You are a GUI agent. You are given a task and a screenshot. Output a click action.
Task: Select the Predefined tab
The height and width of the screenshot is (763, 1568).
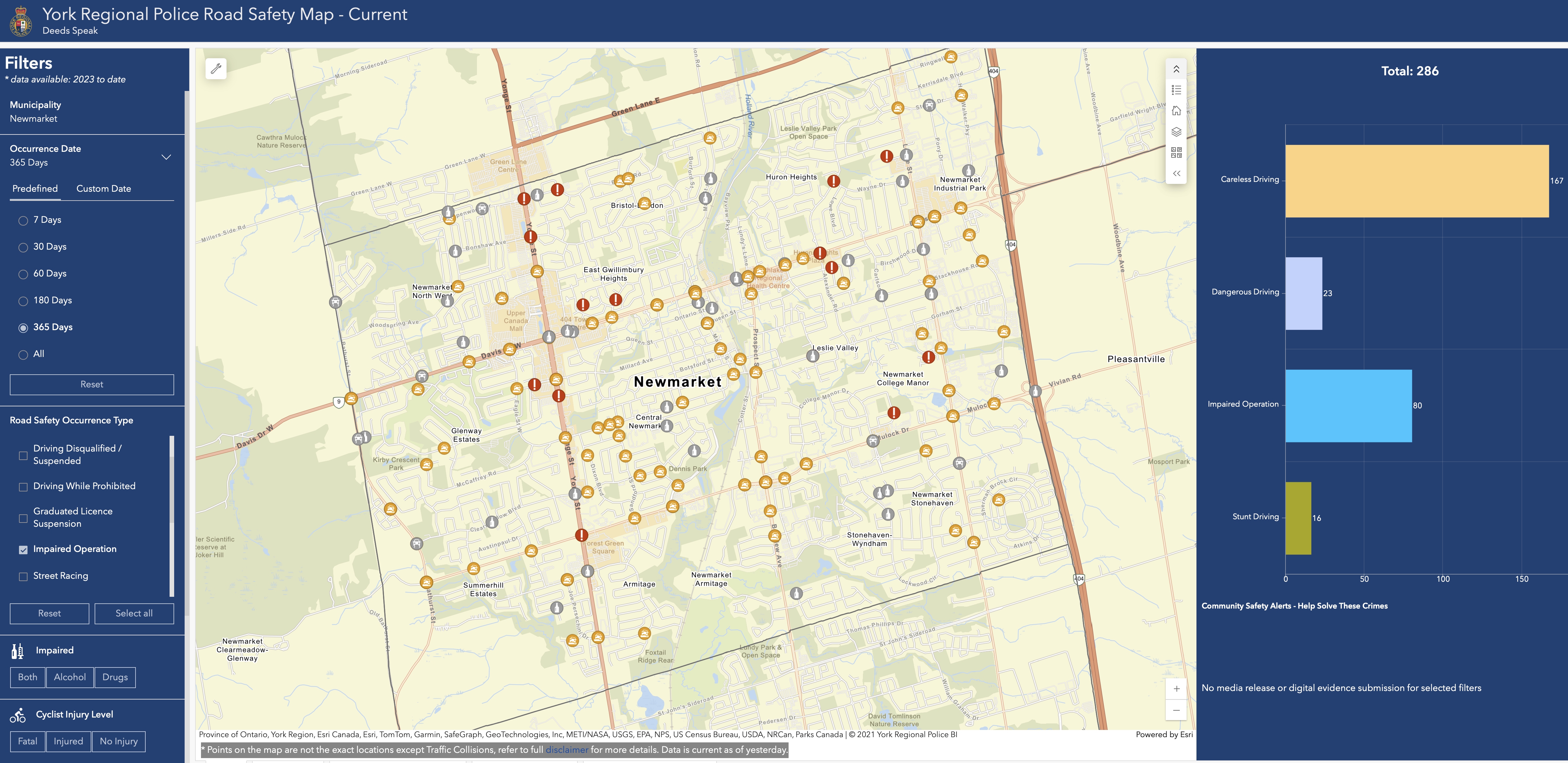coord(35,188)
